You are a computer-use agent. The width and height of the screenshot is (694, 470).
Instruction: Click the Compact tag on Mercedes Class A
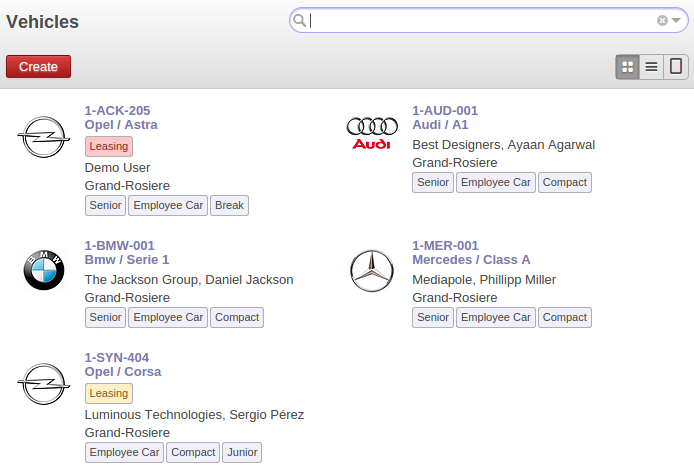565,317
